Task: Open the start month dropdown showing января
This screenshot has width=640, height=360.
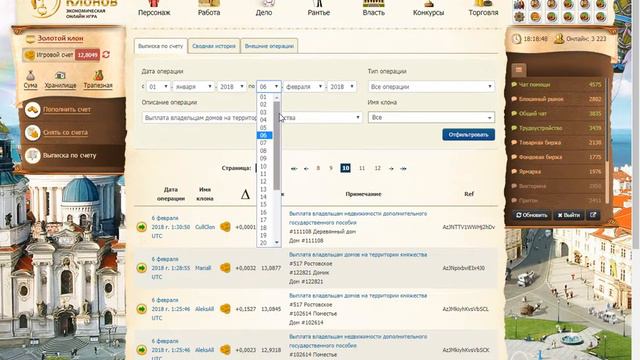Action: pos(193,87)
